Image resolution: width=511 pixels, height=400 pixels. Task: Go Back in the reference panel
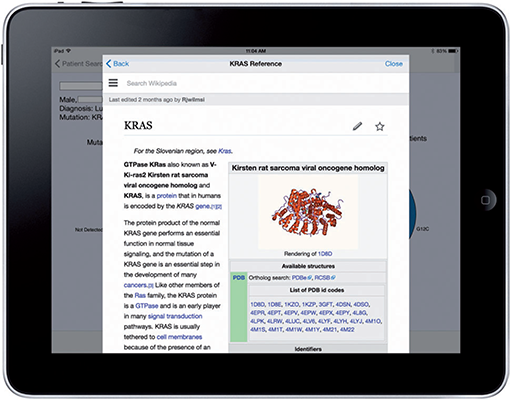(117, 64)
